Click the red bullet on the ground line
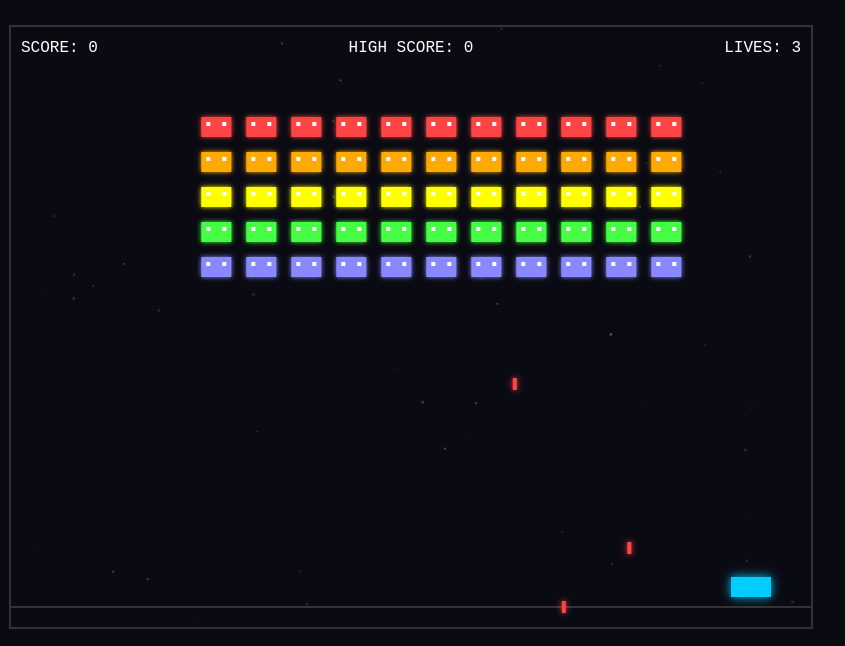 click(x=564, y=607)
